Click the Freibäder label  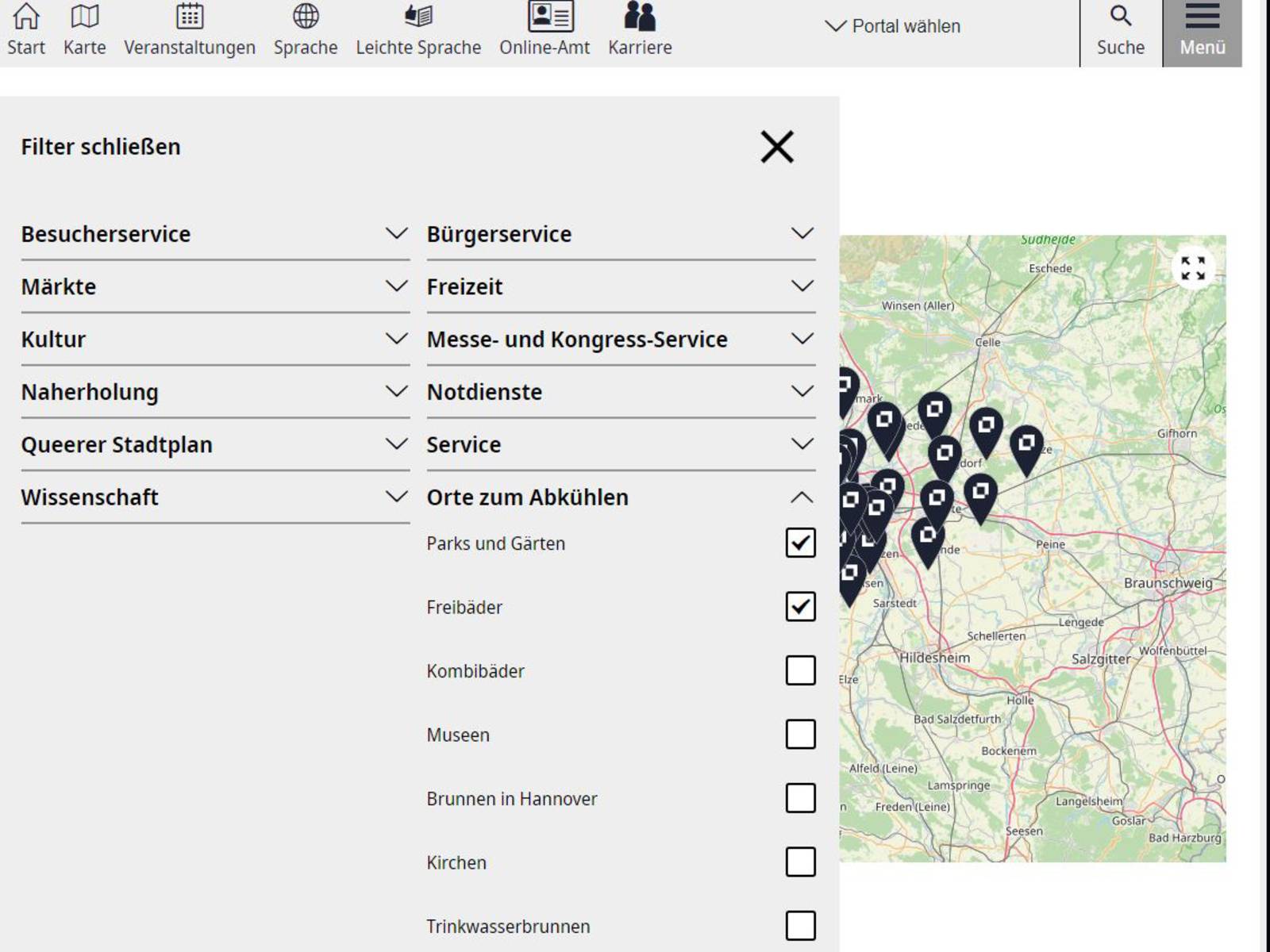(x=464, y=608)
